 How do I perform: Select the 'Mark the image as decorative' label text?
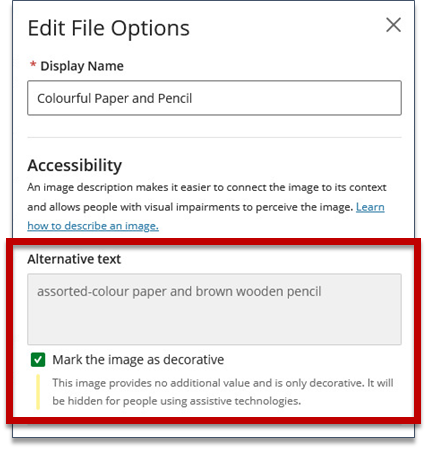(x=138, y=360)
